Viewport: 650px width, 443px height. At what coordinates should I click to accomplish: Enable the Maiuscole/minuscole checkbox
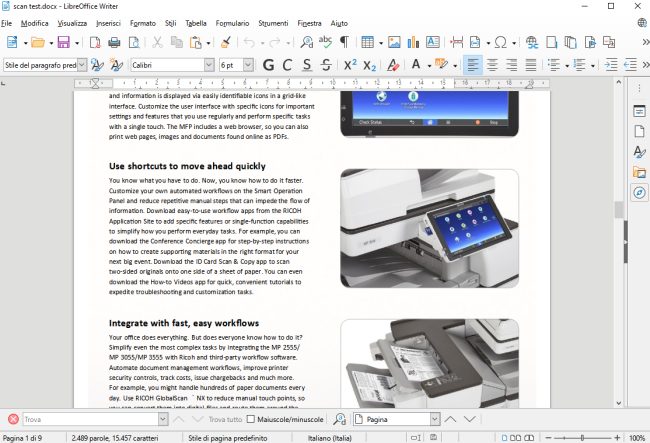click(x=250, y=419)
